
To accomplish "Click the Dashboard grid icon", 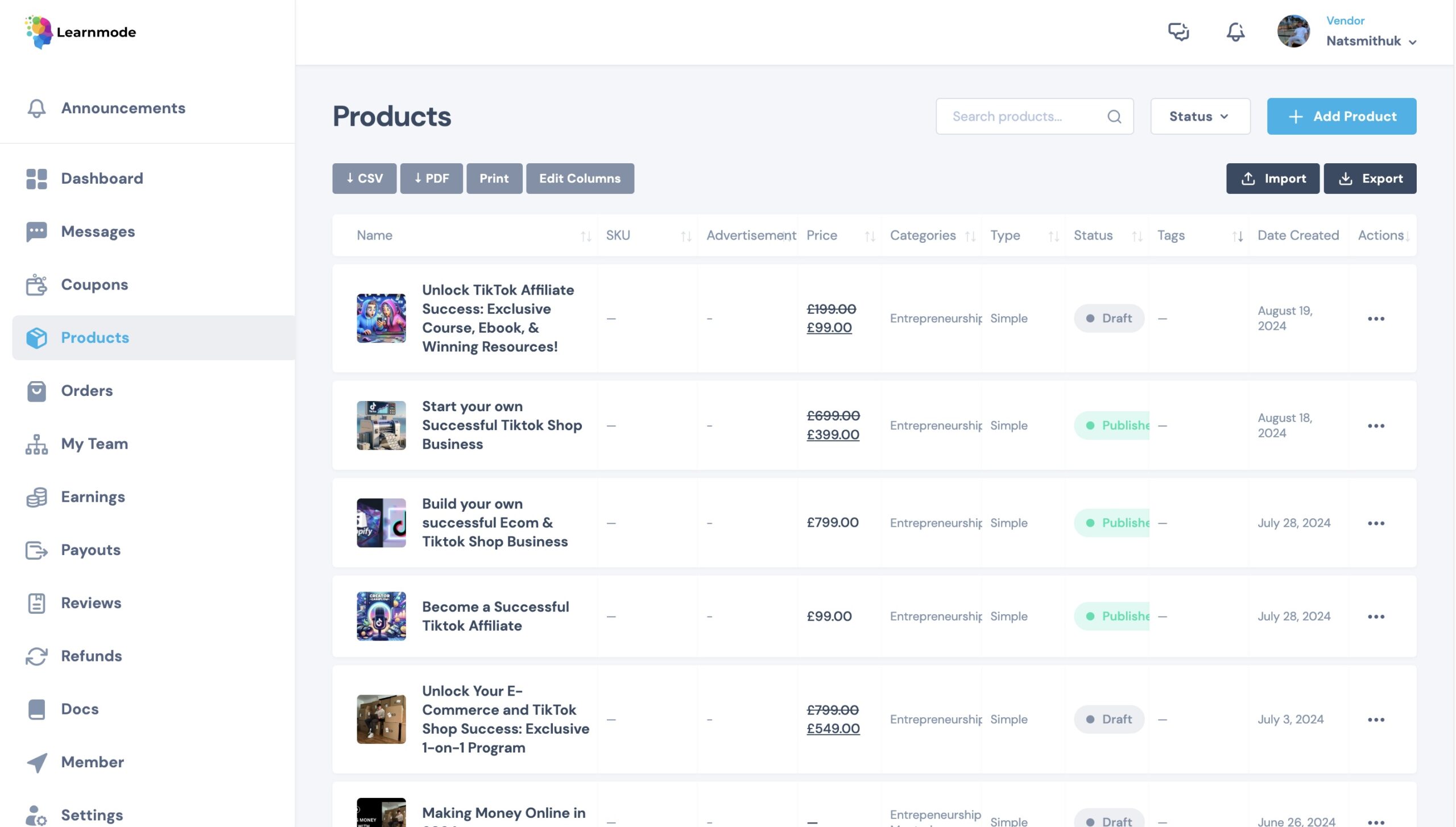I will point(36,179).
